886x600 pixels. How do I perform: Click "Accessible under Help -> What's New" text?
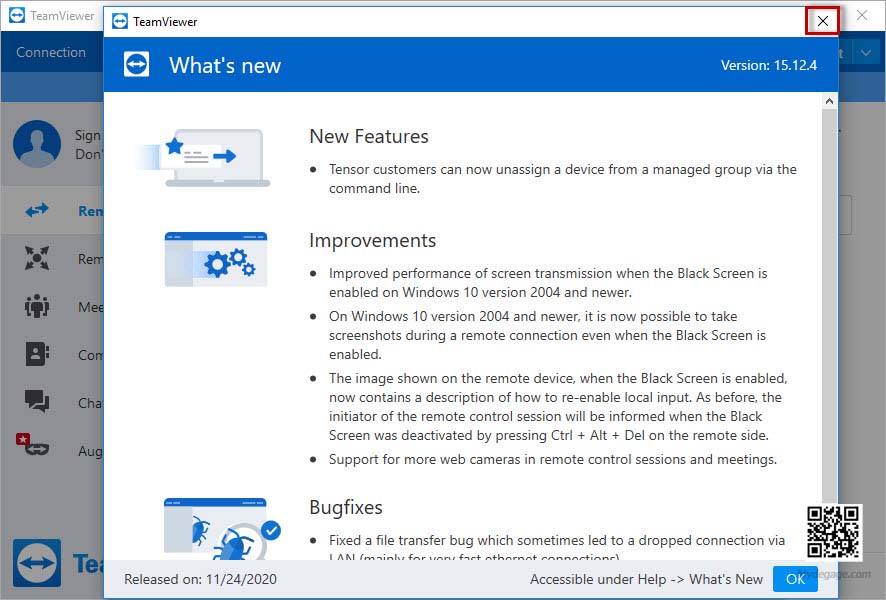pyautogui.click(x=646, y=579)
